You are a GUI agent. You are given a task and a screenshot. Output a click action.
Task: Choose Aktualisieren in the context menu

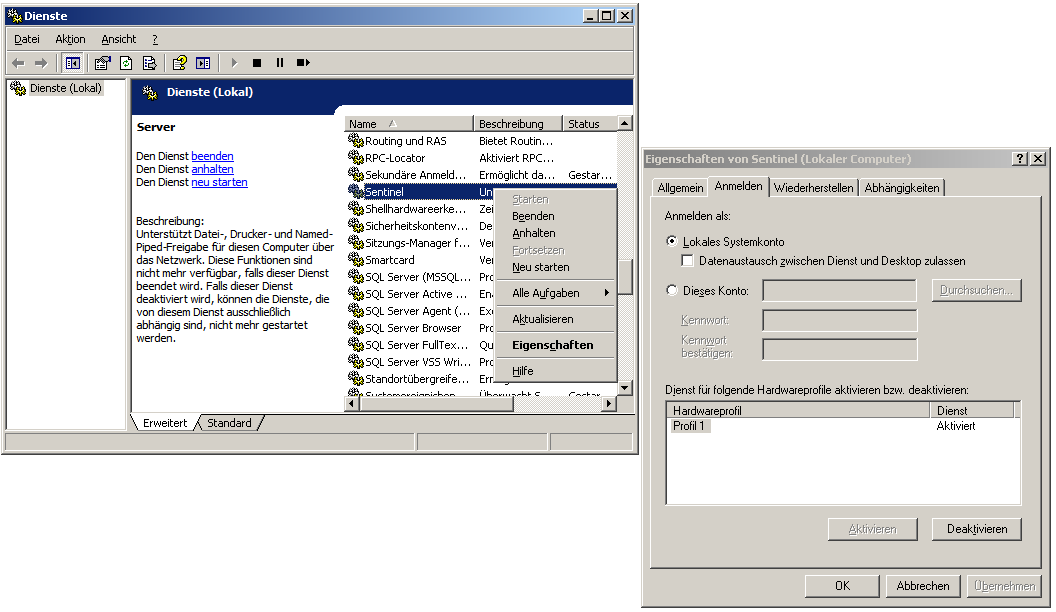click(554, 319)
